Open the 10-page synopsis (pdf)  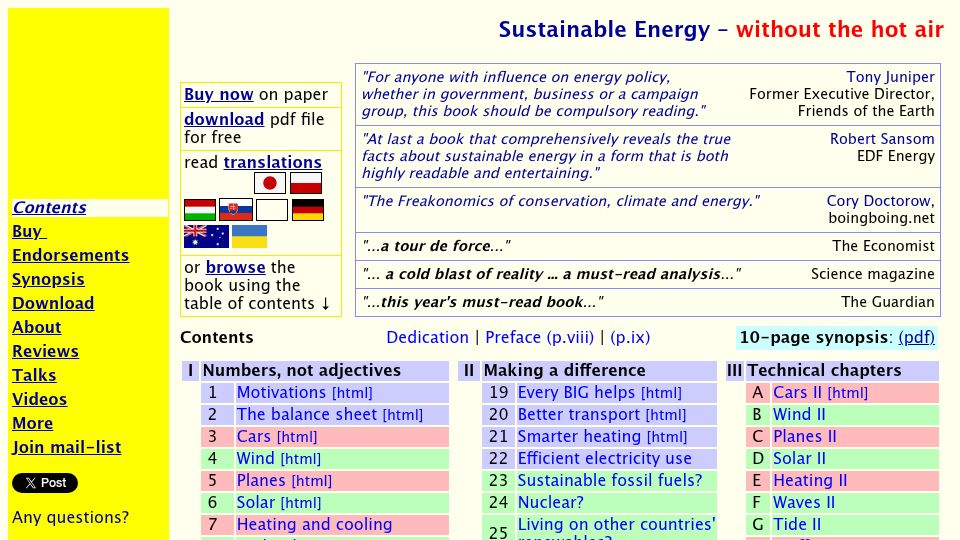917,337
